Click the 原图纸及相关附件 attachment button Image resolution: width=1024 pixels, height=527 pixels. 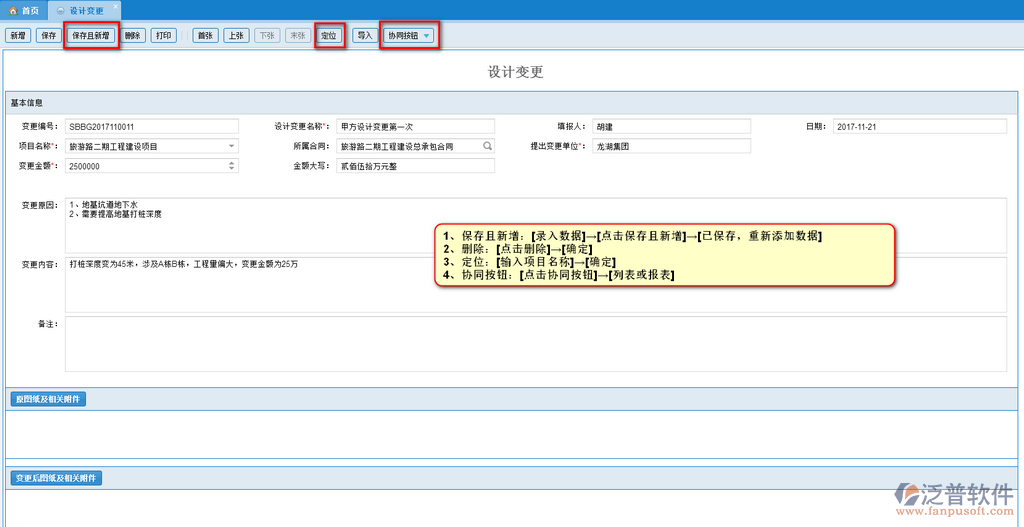point(48,399)
